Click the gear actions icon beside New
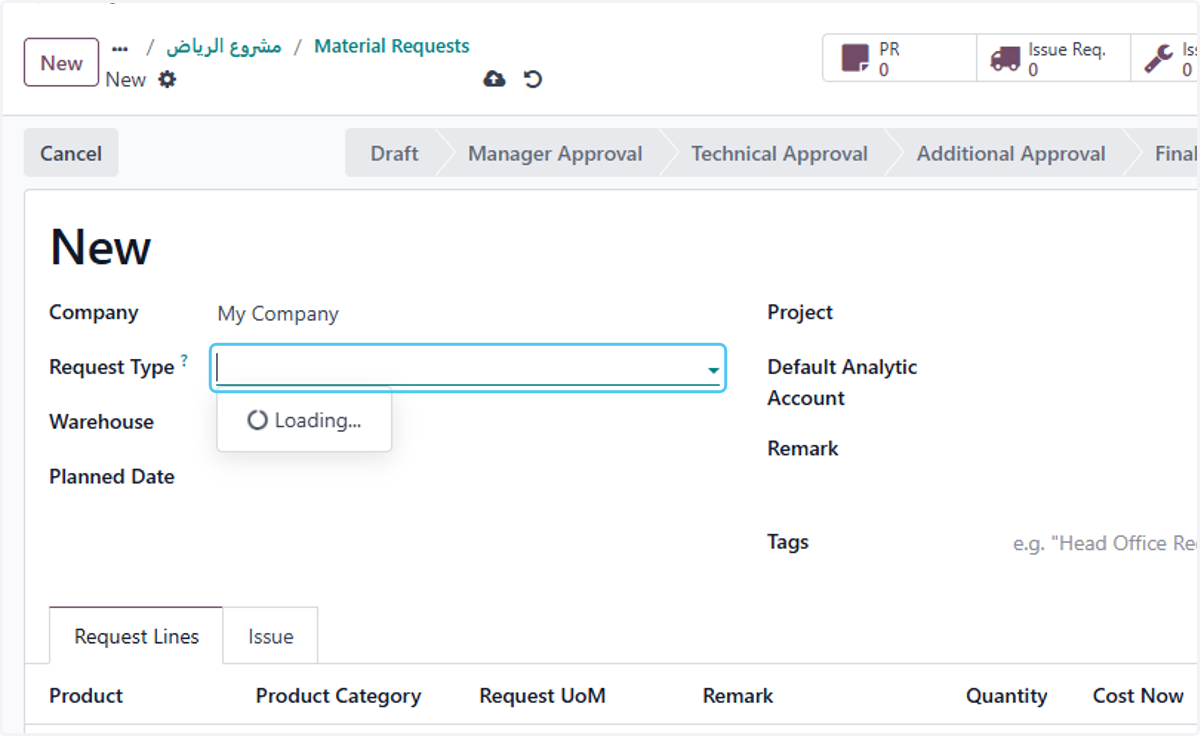 point(167,79)
